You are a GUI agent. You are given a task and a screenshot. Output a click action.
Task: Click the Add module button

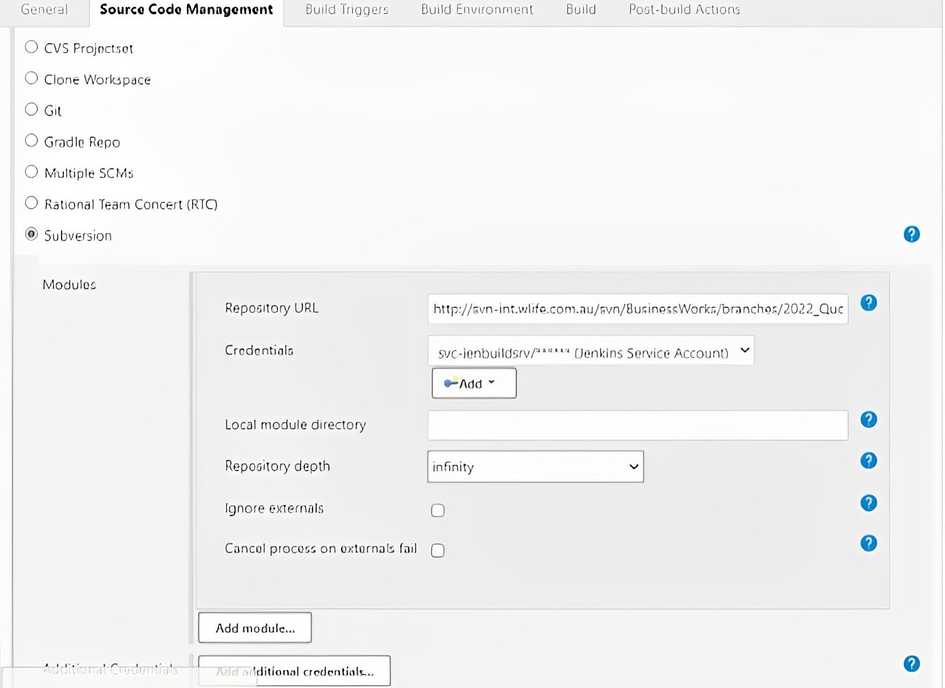(254, 627)
